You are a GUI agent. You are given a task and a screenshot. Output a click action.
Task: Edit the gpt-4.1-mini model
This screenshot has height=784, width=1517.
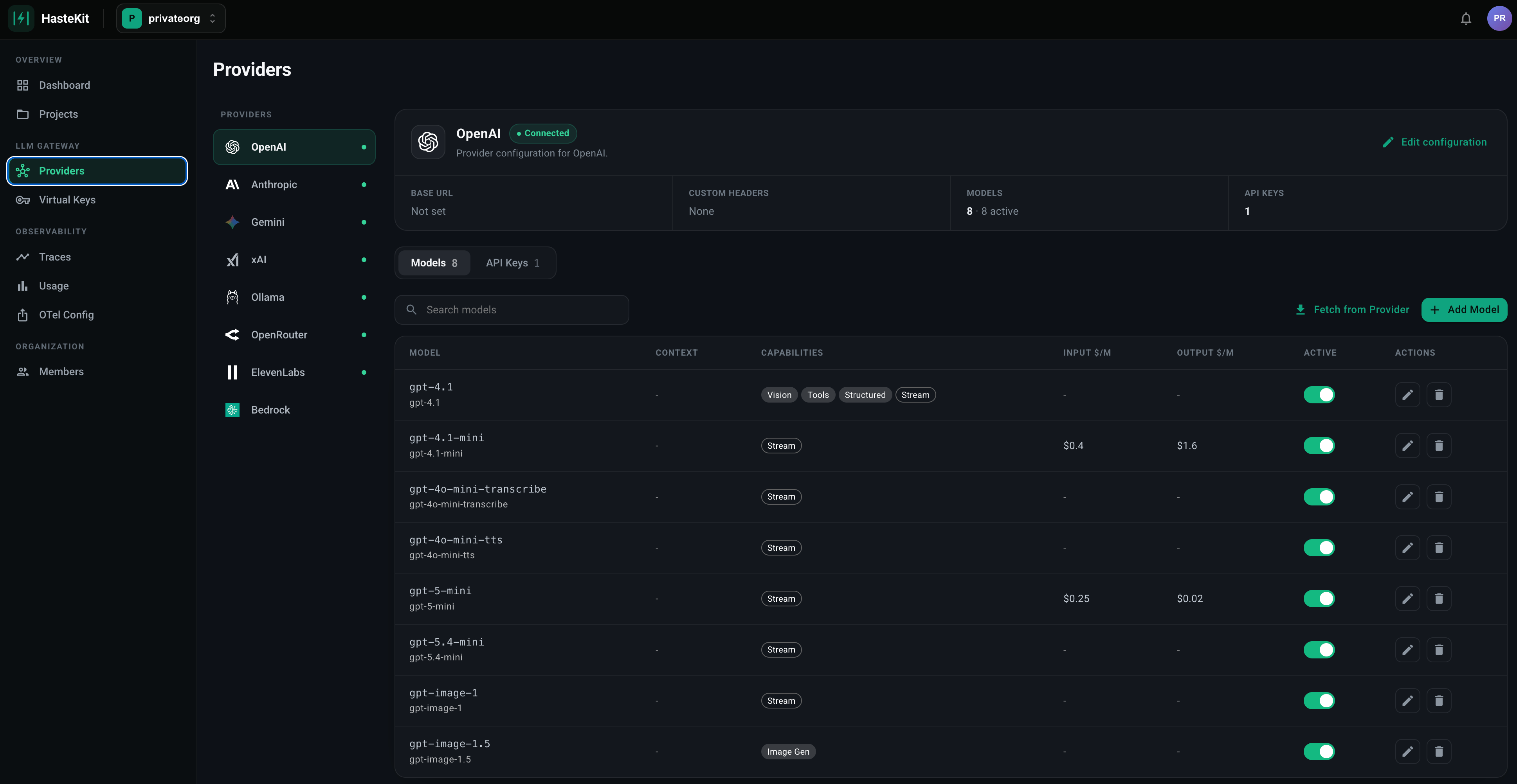tap(1407, 446)
